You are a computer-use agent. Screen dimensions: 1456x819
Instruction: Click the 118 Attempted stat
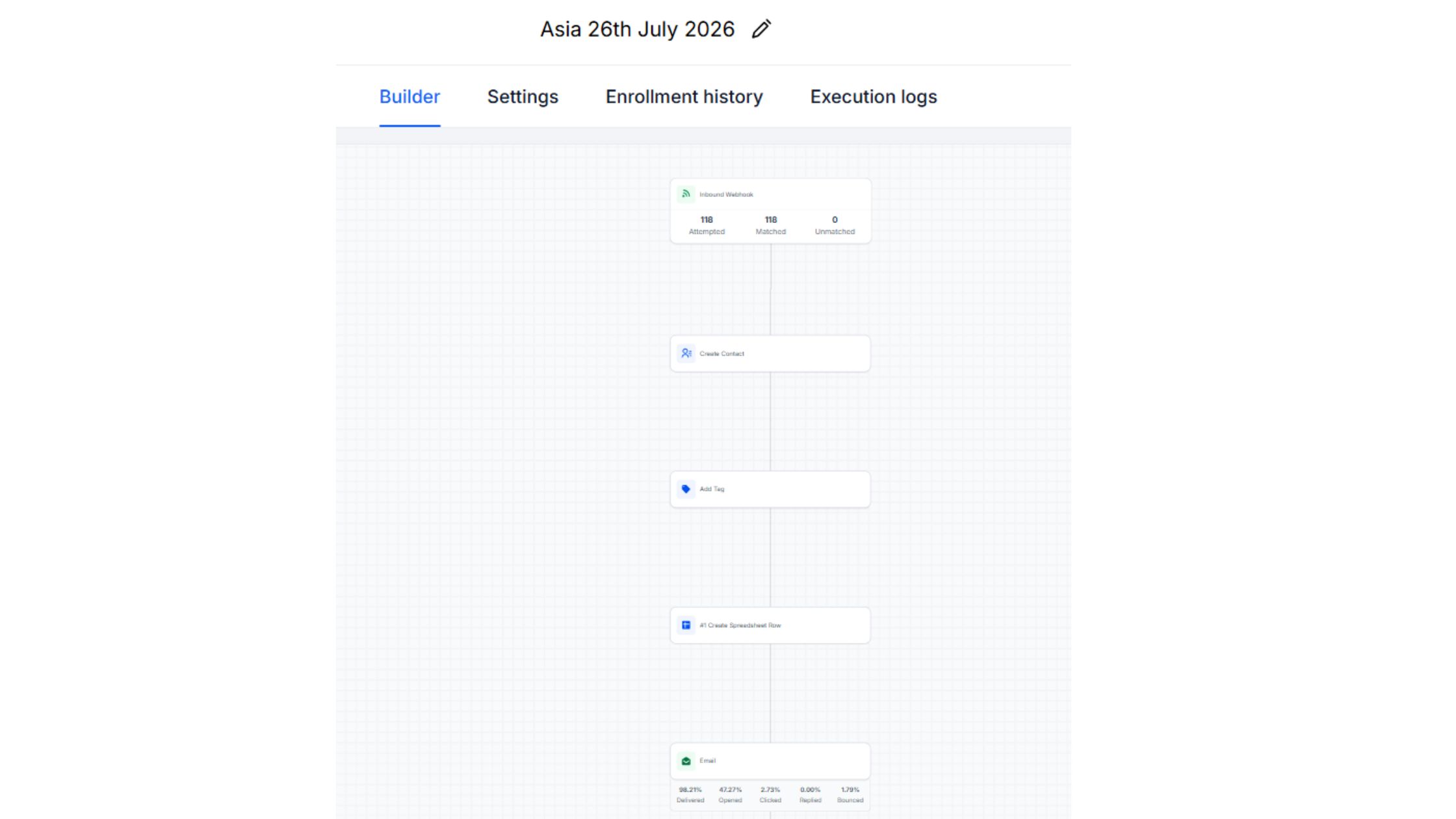coord(707,225)
